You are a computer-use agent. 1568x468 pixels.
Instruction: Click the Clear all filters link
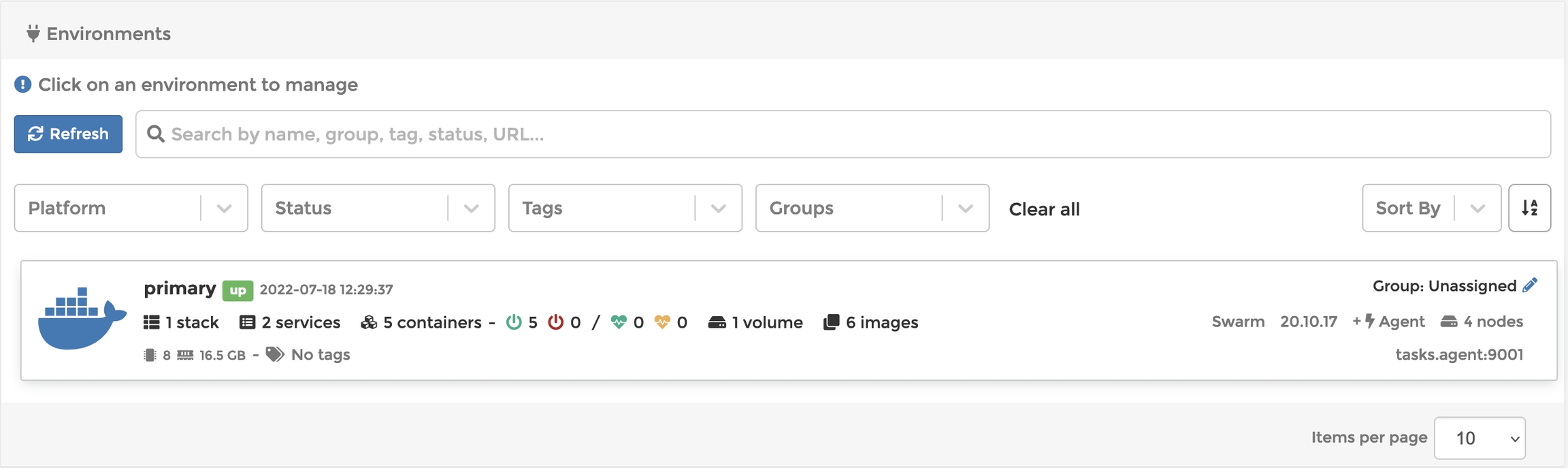click(x=1044, y=209)
